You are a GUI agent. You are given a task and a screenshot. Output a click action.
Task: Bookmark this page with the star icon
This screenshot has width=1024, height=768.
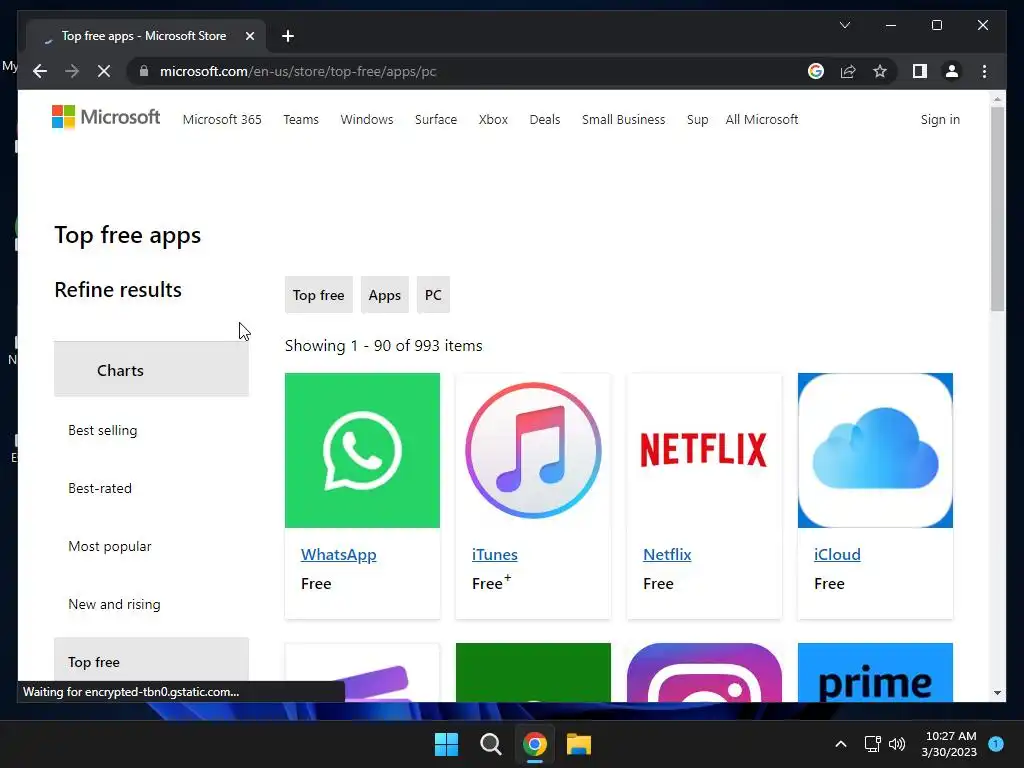pyautogui.click(x=880, y=71)
